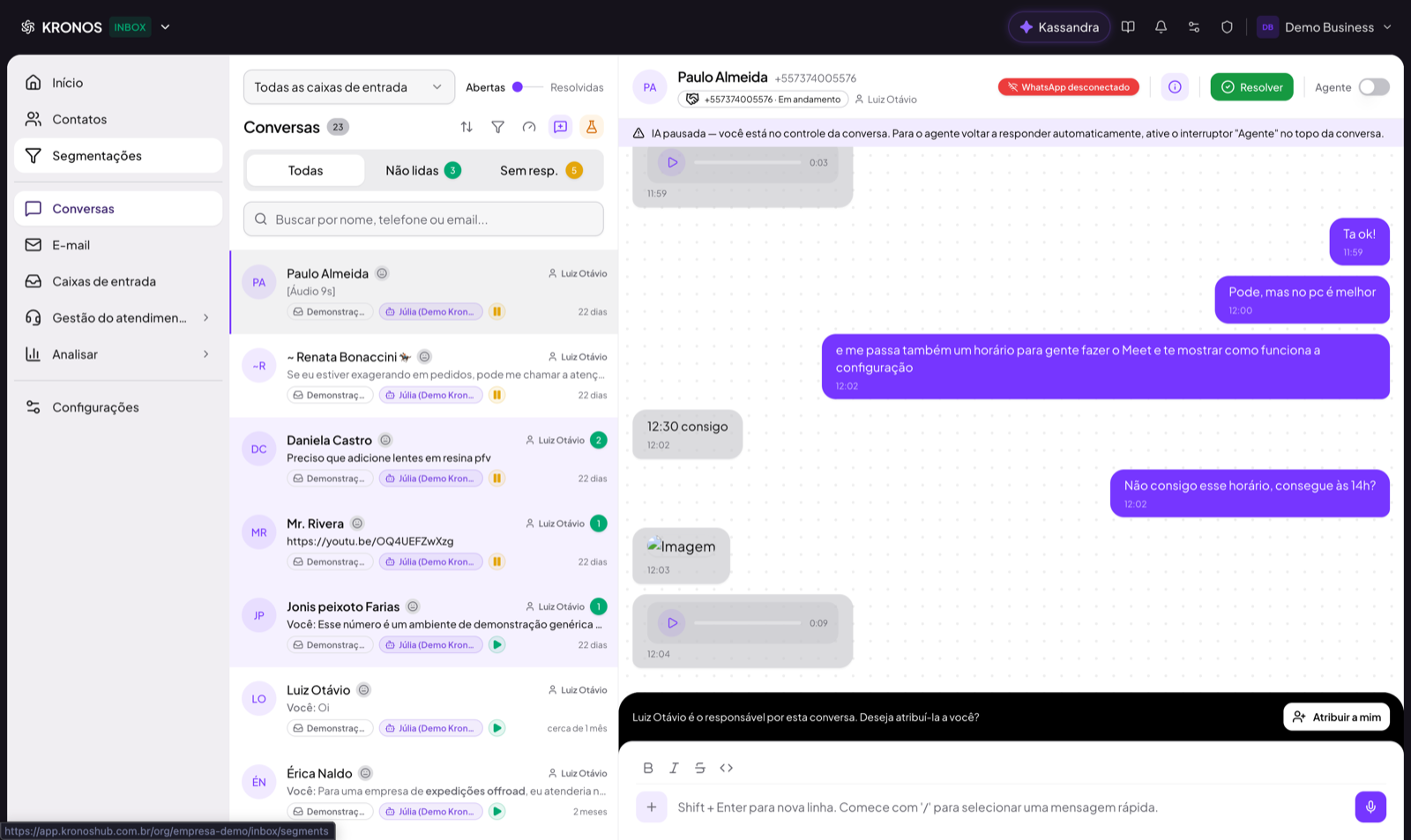The image size is (1411, 840).
Task: Open the Daniela Castro conversation
Action: [x=424, y=458]
